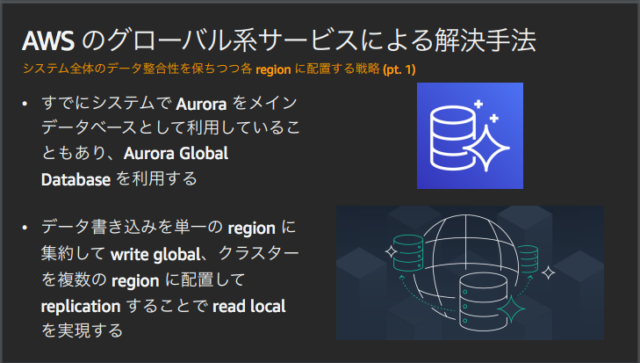Click the orange subtitle mentioning 'region' and '(pt. 1)'
The height and width of the screenshot is (363, 640).
[x=219, y=69]
